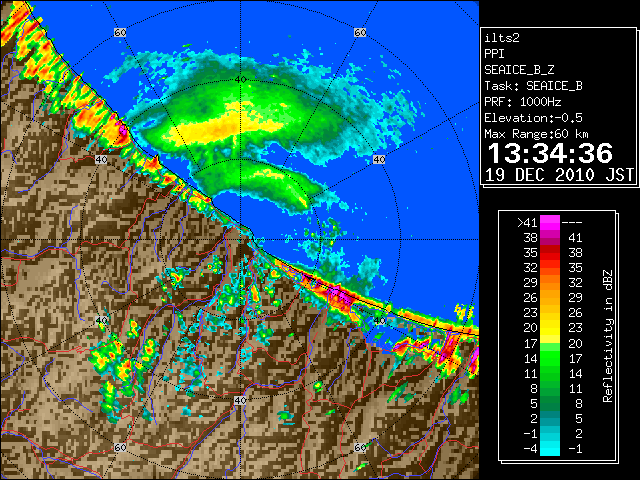The width and height of the screenshot is (640, 480).
Task: Click the "Reflectivity in dBZ" legend title
Action: tap(608, 336)
